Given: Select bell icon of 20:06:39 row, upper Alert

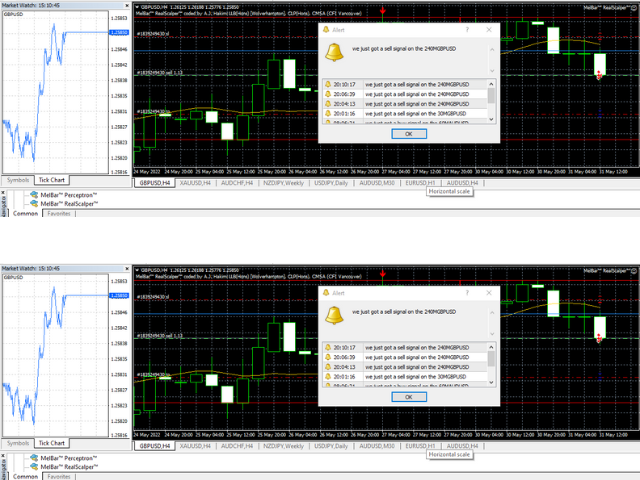Looking at the screenshot, I should (x=328, y=94).
